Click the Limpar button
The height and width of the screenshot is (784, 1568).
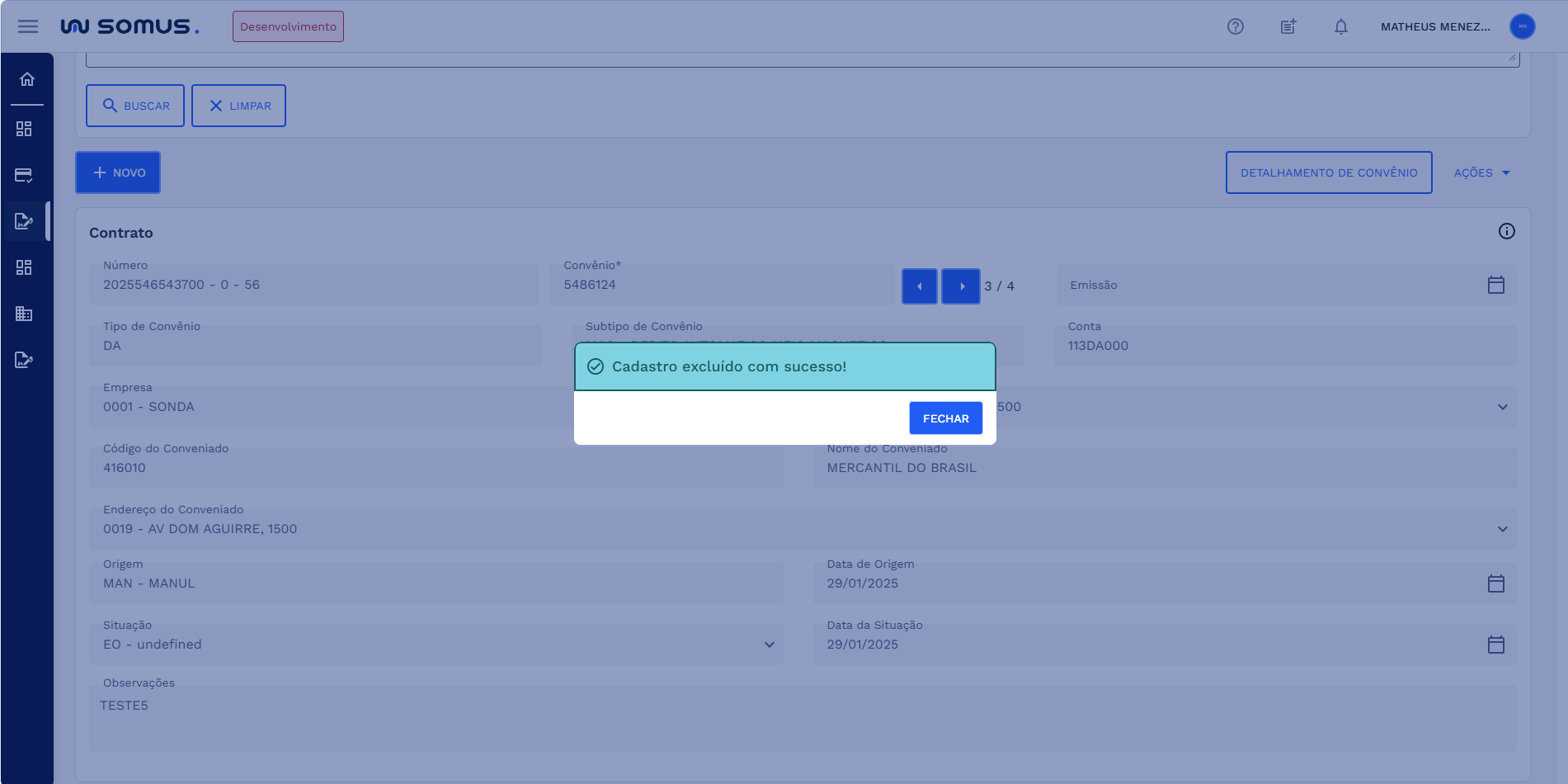tap(238, 106)
